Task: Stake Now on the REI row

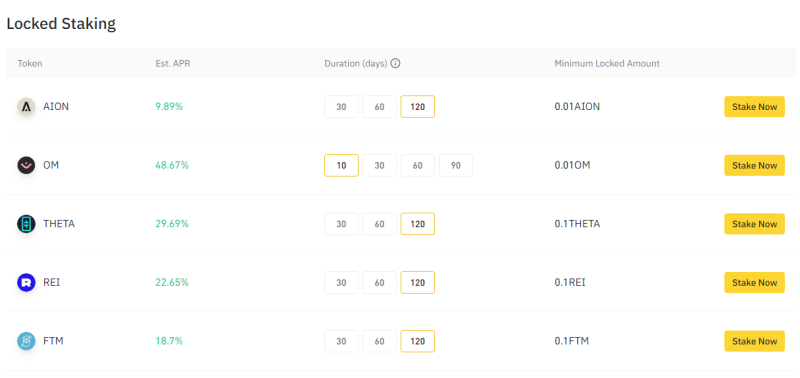Action: point(755,283)
